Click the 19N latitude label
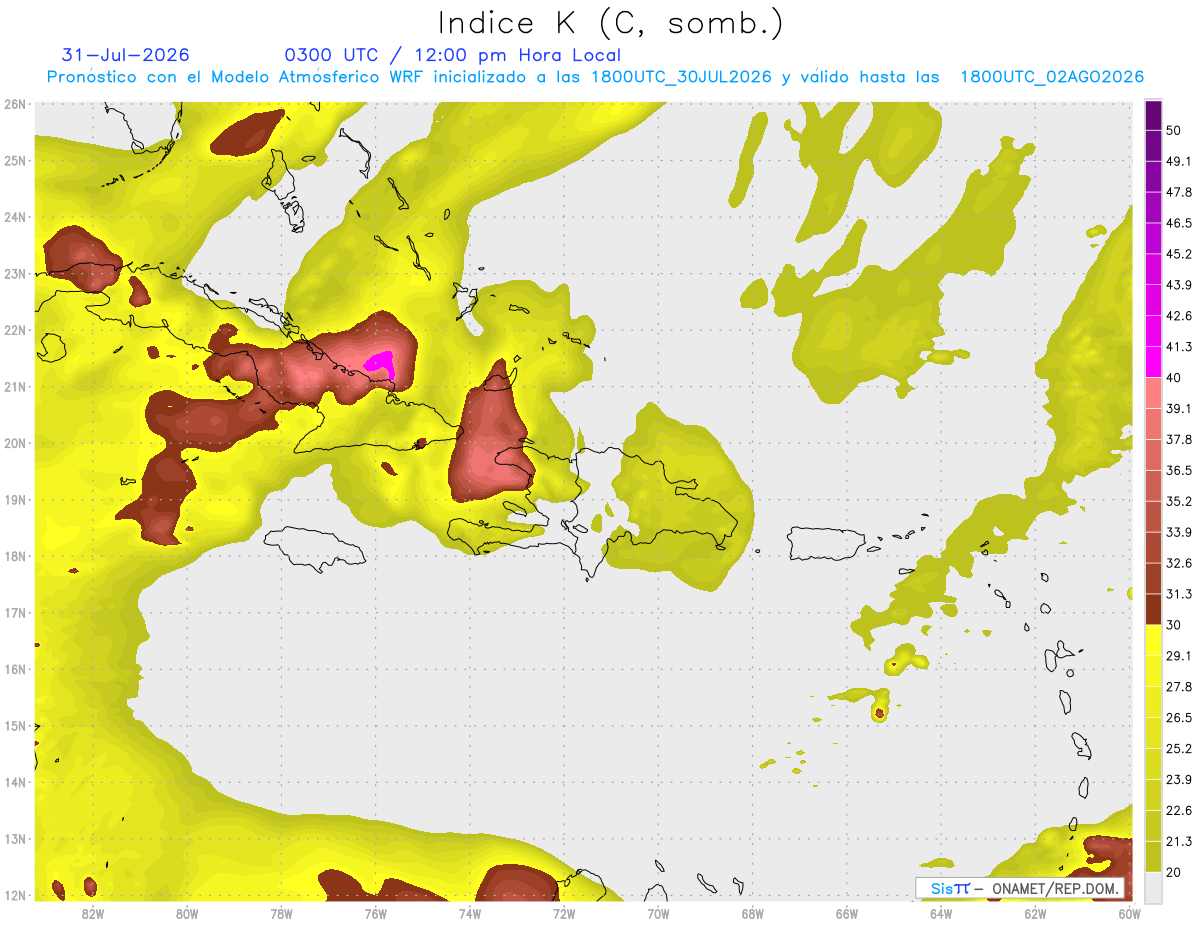Viewport: 1200px width, 927px height. [x=15, y=499]
